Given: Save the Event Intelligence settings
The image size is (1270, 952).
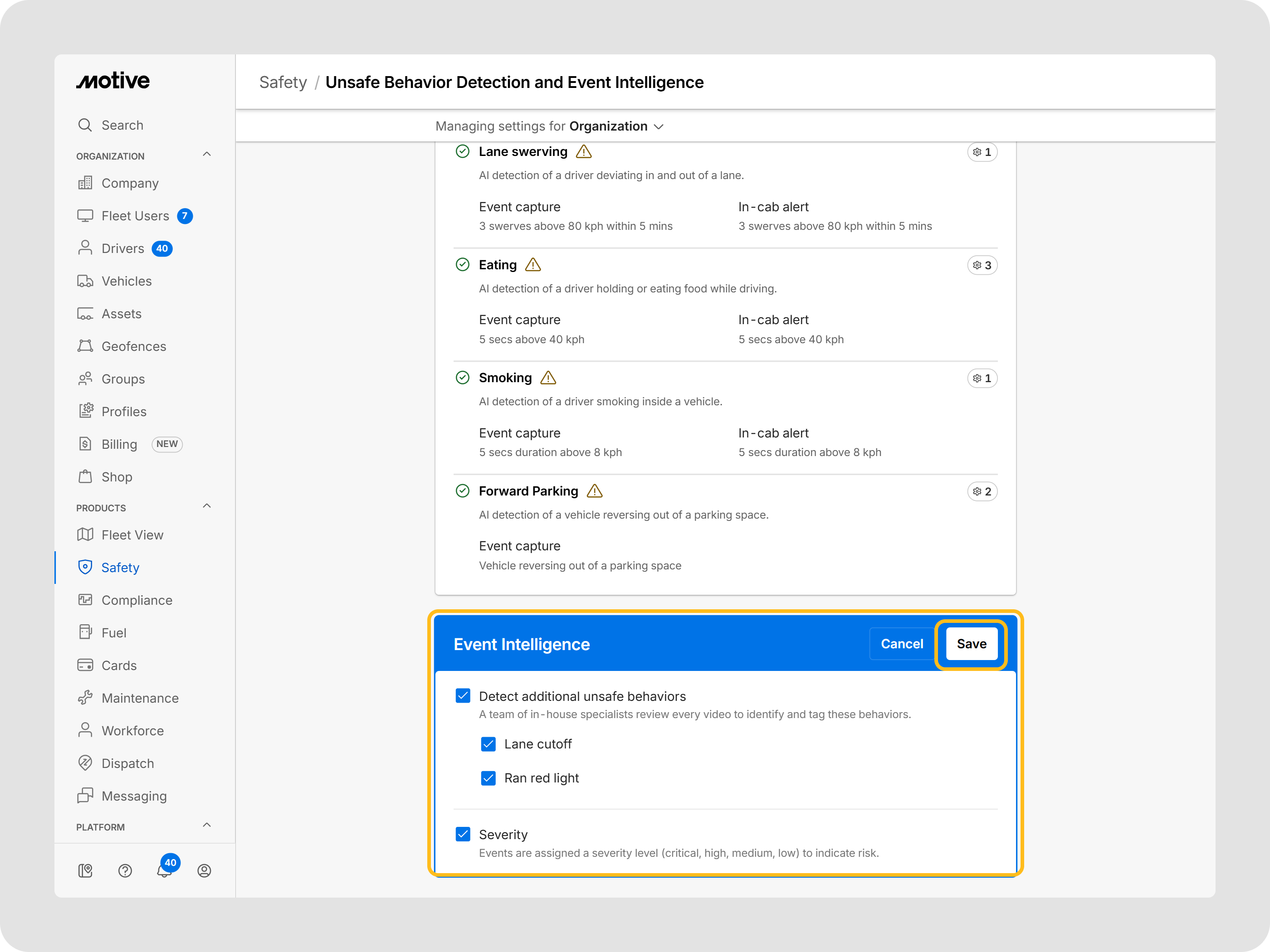Looking at the screenshot, I should point(971,644).
